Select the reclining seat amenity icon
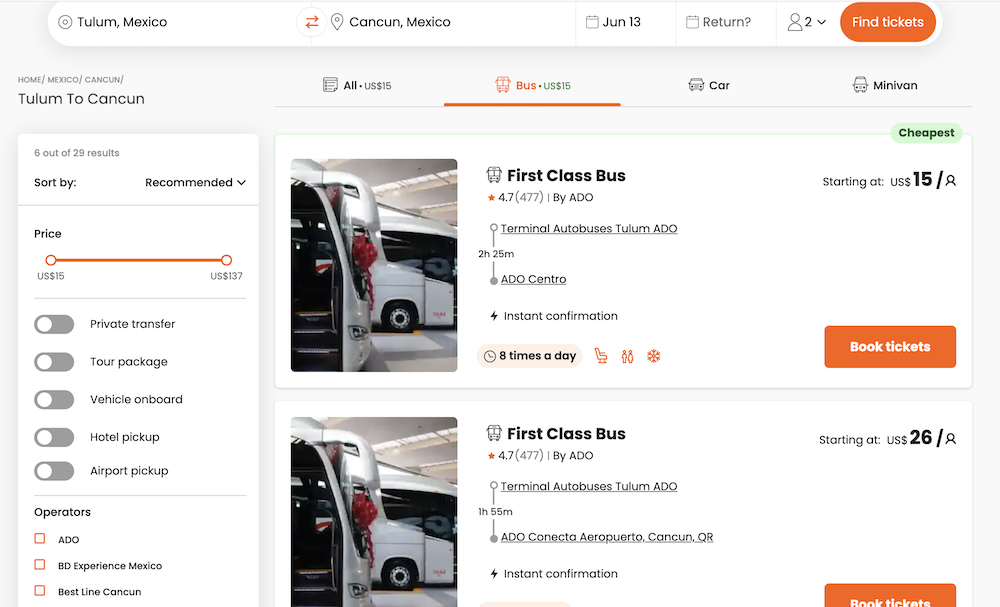Viewport: 1000px width, 607px height. (601, 355)
